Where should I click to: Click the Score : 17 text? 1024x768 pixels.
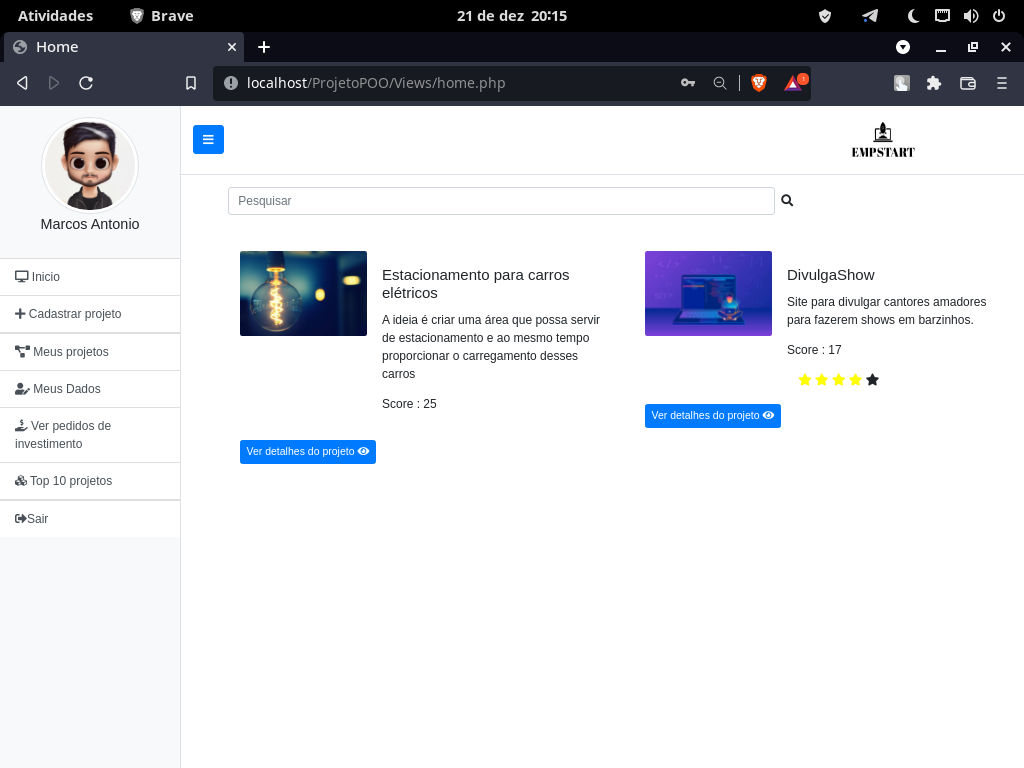814,350
